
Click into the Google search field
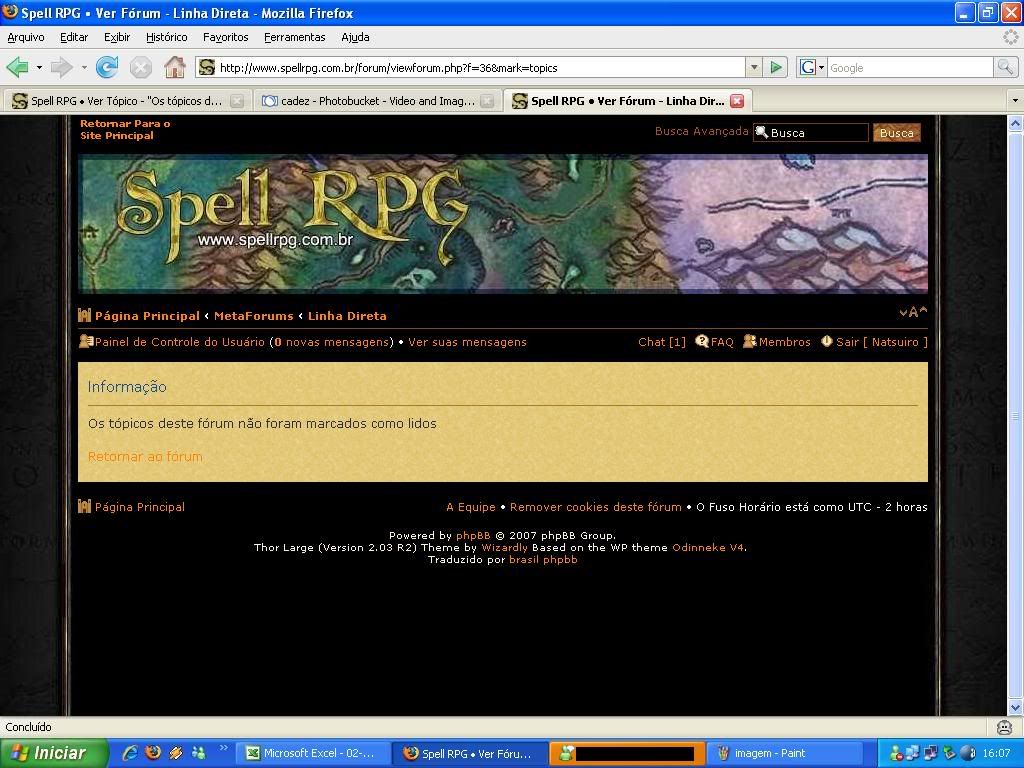coord(910,67)
